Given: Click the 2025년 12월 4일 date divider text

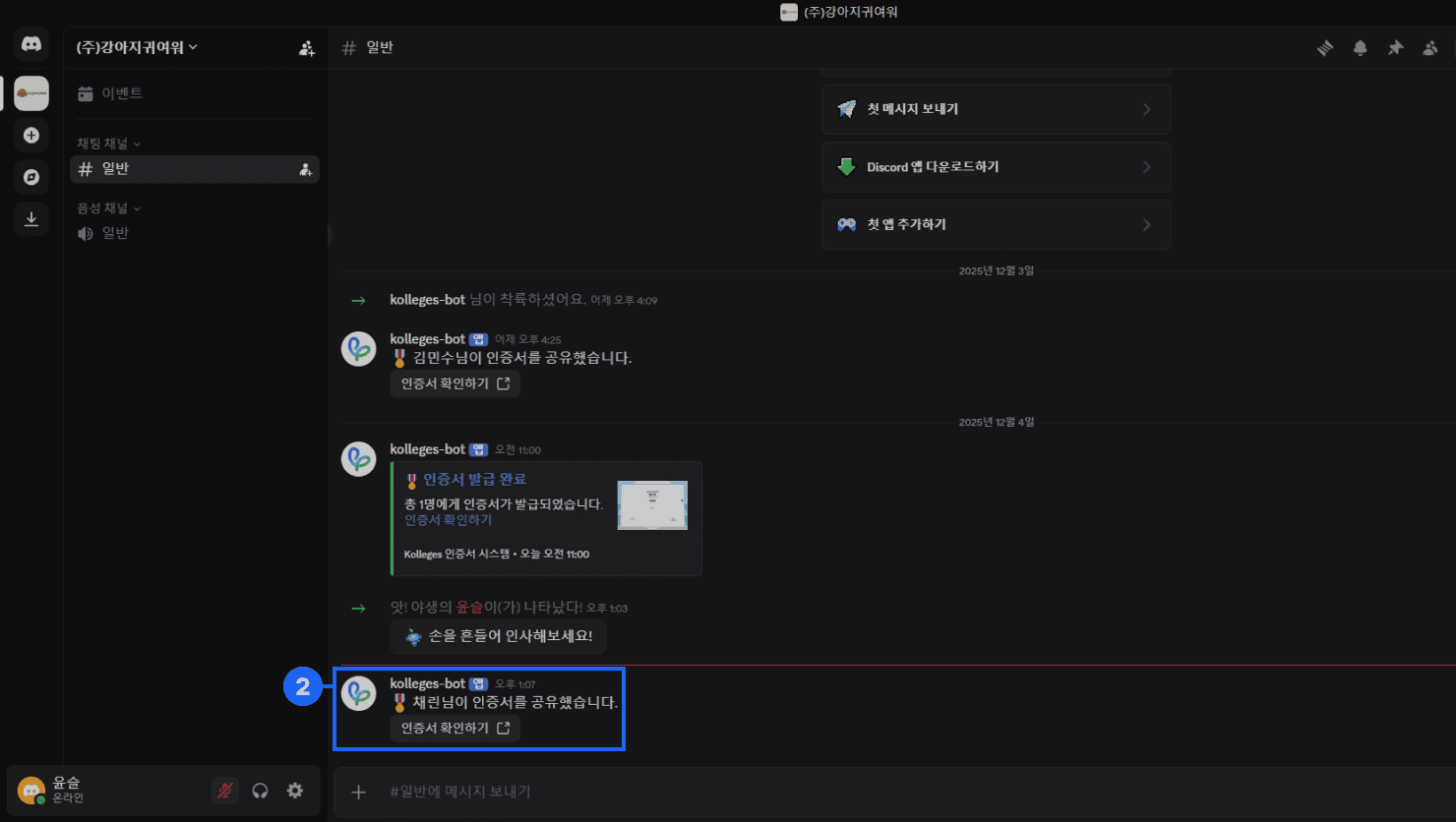Looking at the screenshot, I should click(997, 422).
